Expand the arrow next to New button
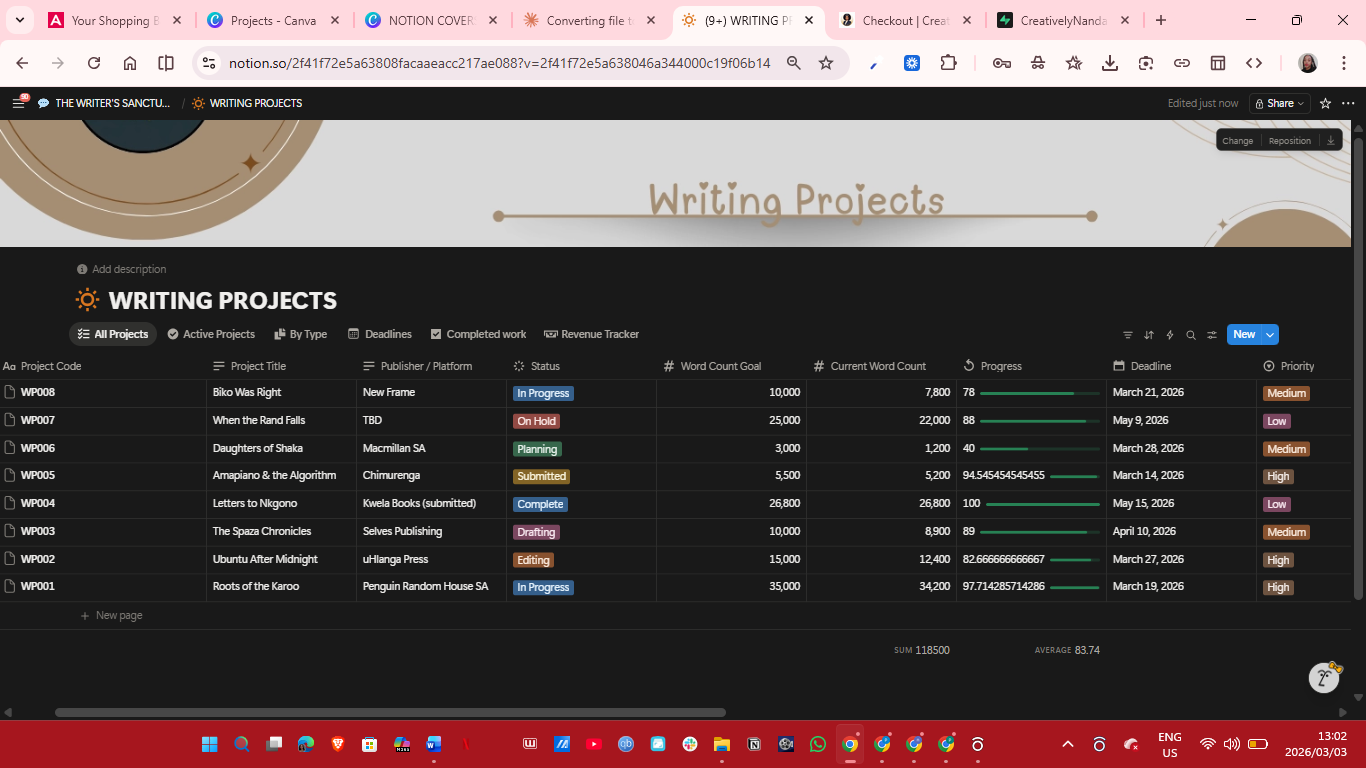The image size is (1366, 768). click(x=1270, y=335)
